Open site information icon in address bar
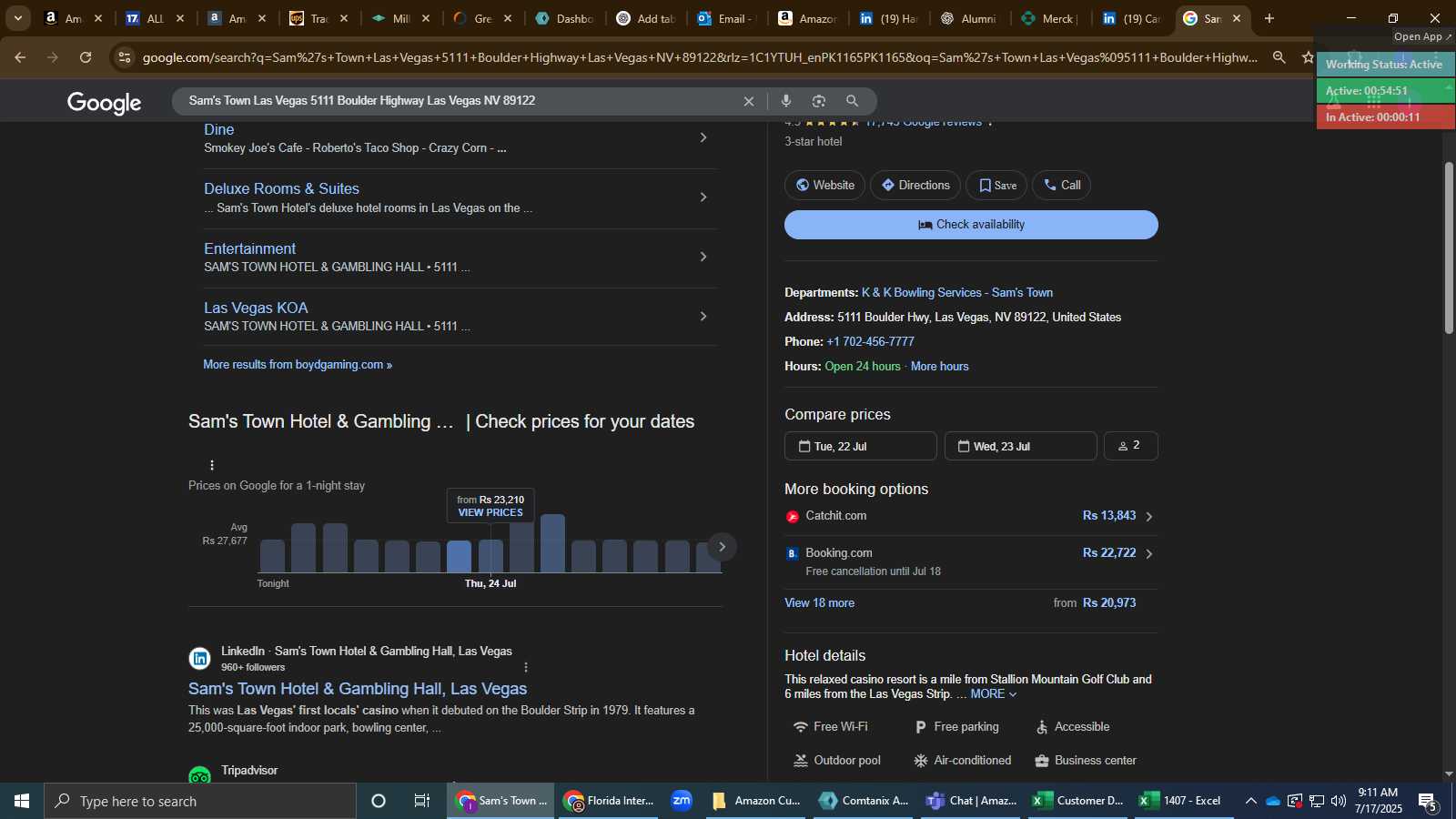This screenshot has width=1456, height=819. [125, 57]
